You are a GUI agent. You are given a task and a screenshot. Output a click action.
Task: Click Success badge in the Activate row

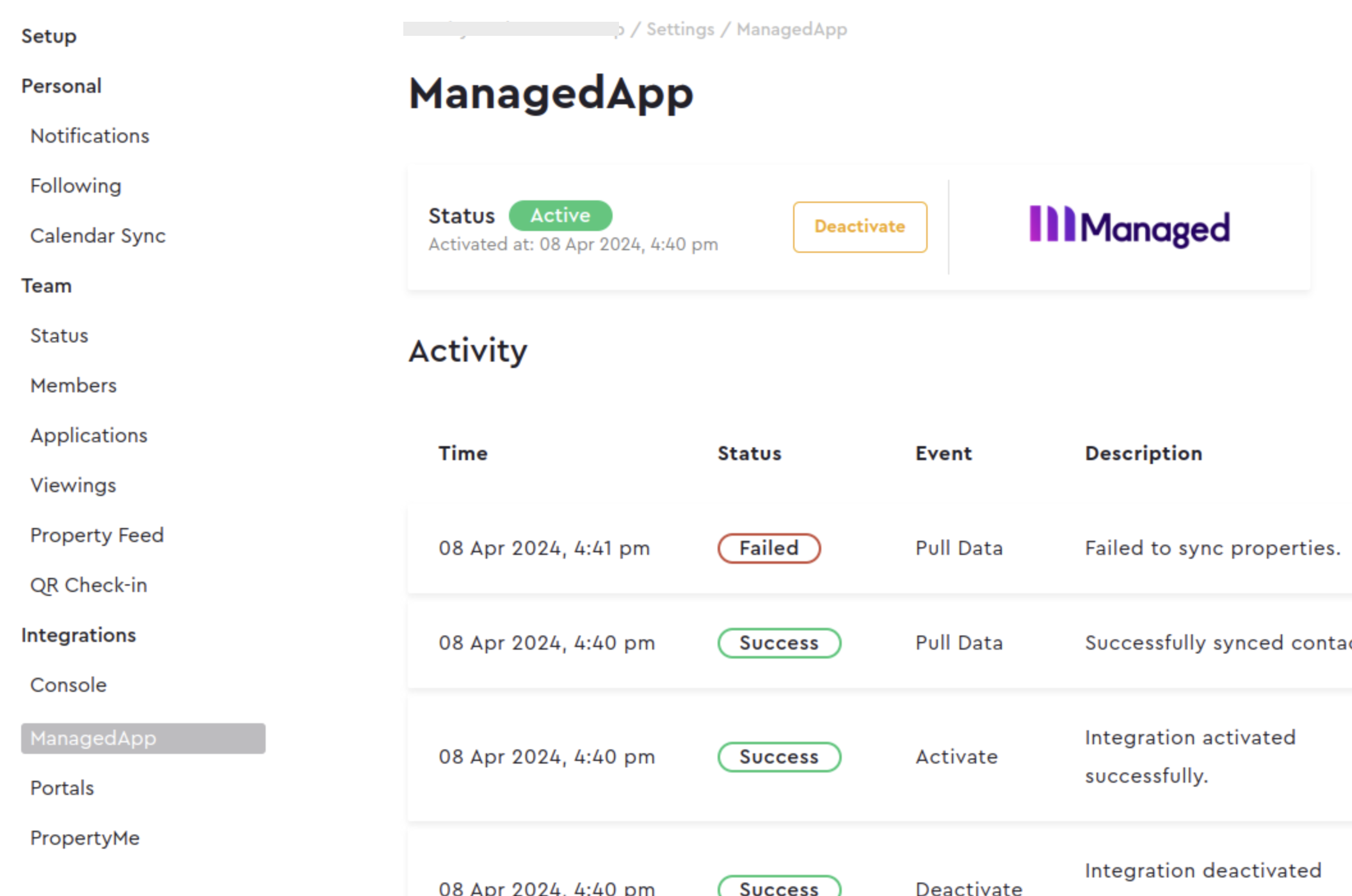[779, 757]
